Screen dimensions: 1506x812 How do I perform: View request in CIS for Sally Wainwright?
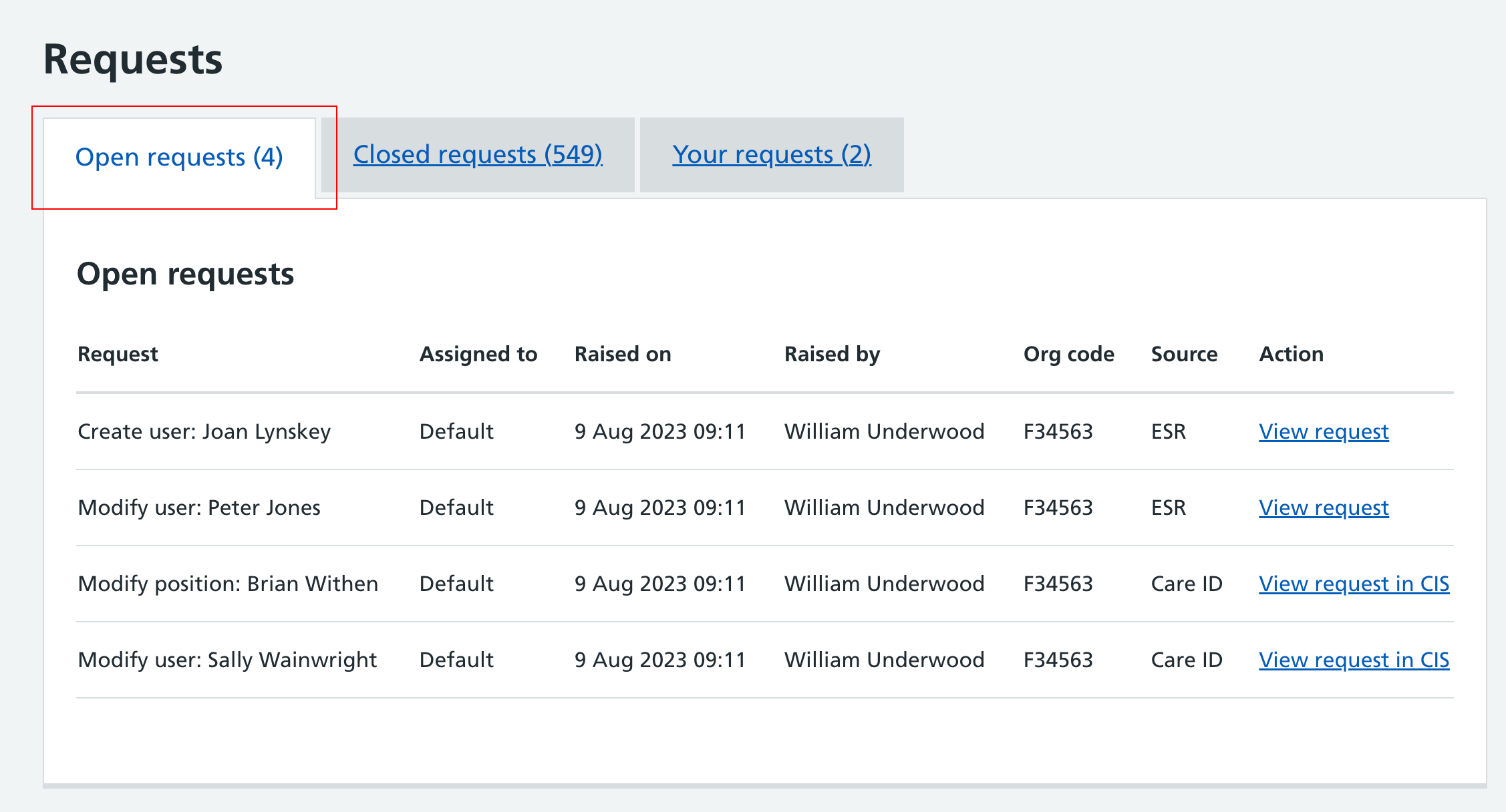tap(1354, 660)
